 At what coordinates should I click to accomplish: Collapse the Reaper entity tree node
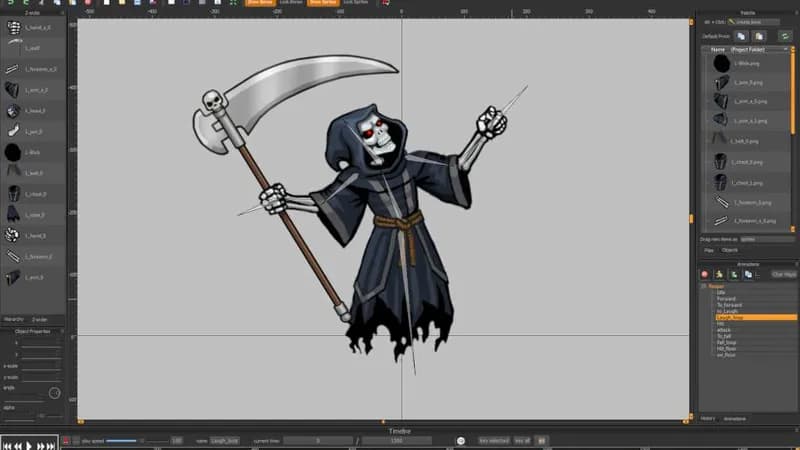704,286
